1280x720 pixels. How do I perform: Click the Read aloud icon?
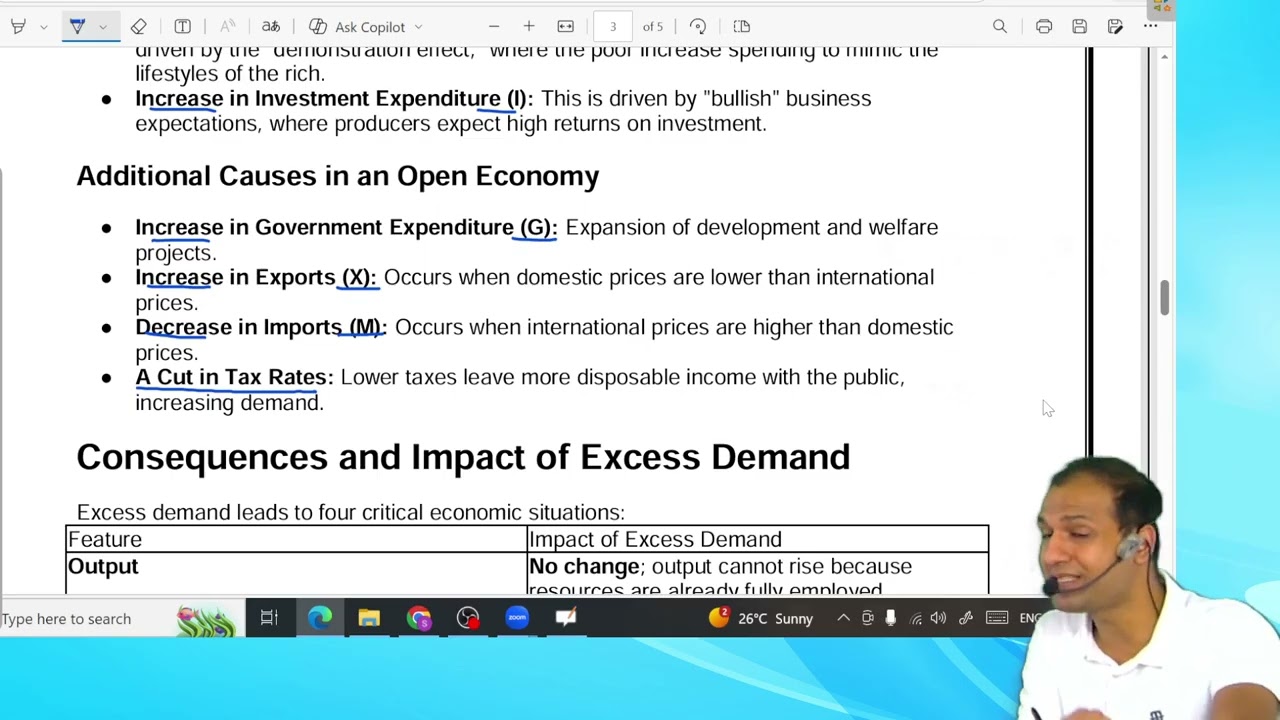[228, 27]
